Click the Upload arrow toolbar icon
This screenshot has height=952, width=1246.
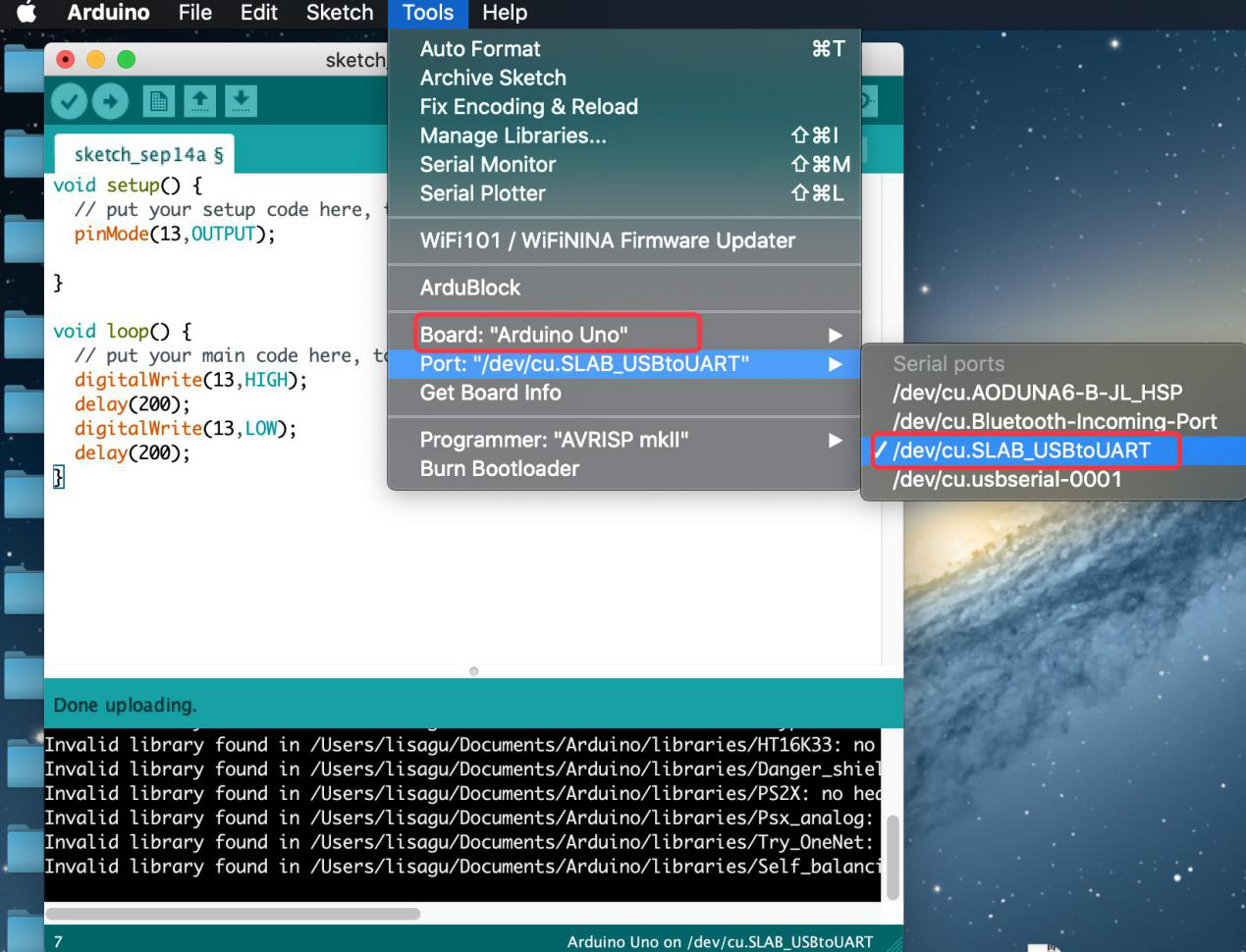tap(110, 101)
